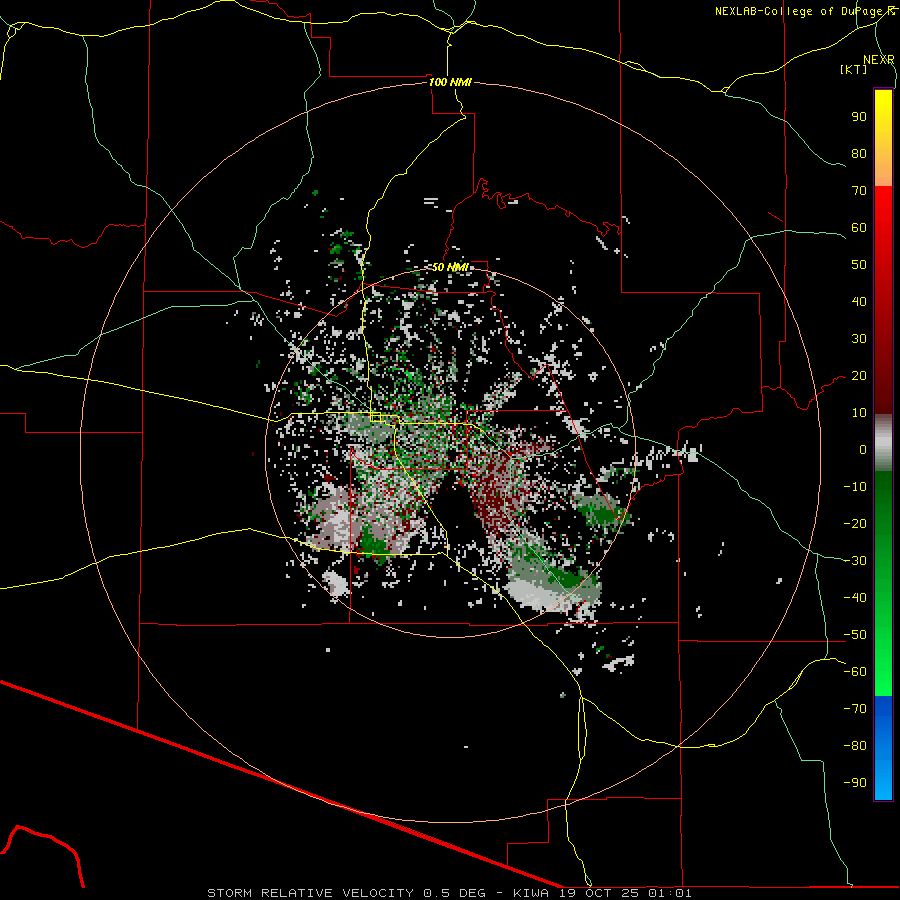The width and height of the screenshot is (900, 900).
Task: Select the positive 90 knot scale label
Action: [x=859, y=117]
